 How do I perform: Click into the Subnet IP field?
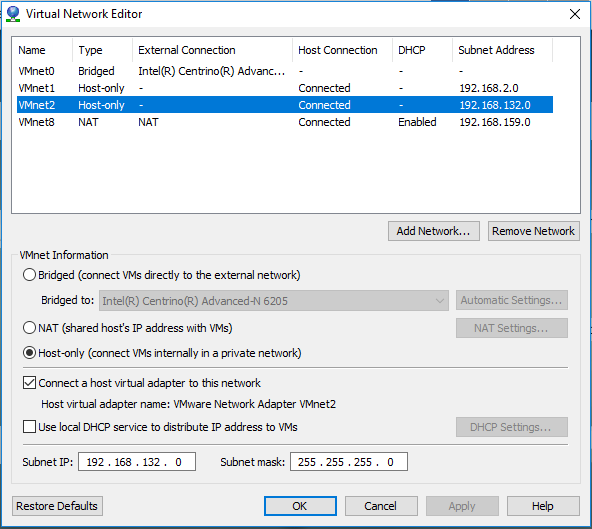click(137, 462)
